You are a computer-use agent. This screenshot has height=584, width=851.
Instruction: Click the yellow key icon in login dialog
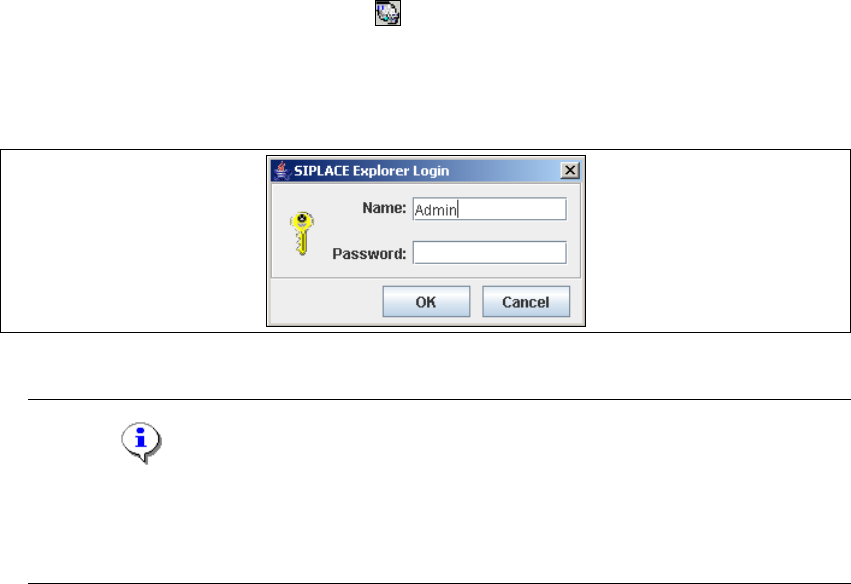pos(302,233)
